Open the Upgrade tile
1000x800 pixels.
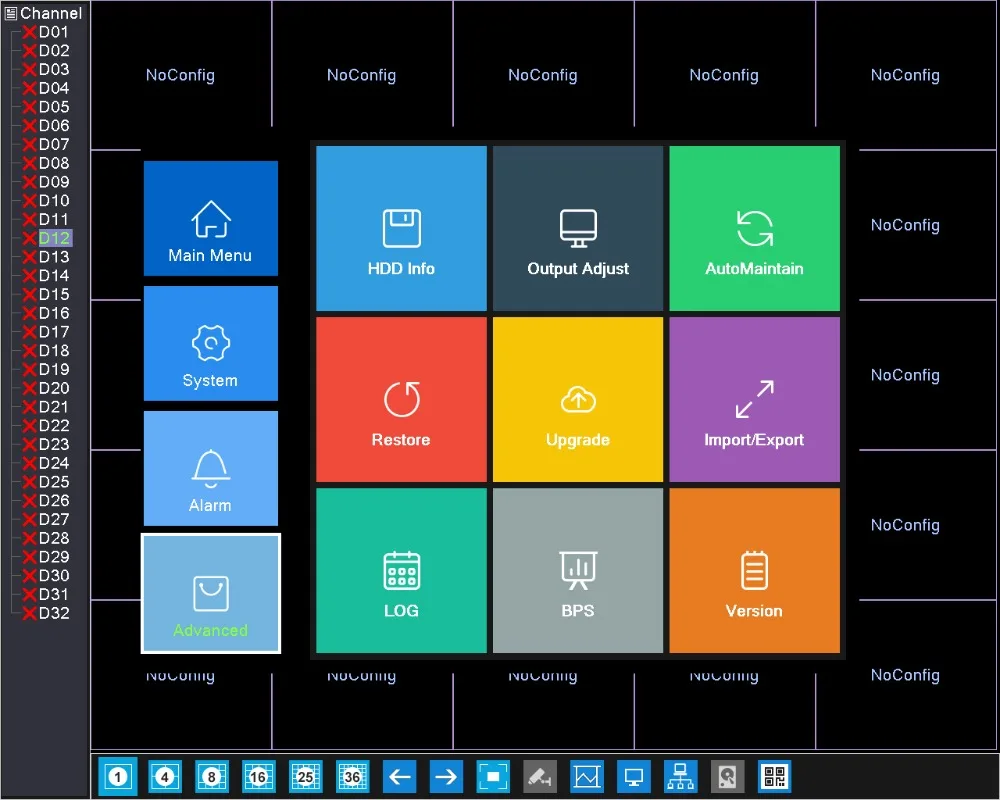click(x=578, y=399)
